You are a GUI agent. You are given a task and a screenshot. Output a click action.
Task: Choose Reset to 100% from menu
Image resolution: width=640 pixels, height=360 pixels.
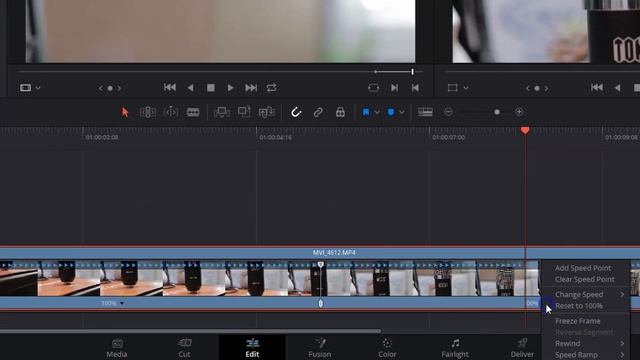tap(579, 306)
